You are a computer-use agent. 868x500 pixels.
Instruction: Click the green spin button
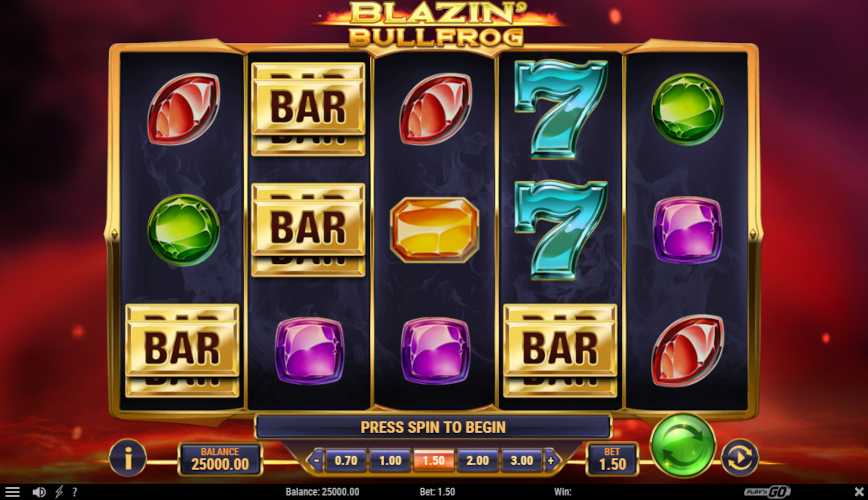(683, 446)
